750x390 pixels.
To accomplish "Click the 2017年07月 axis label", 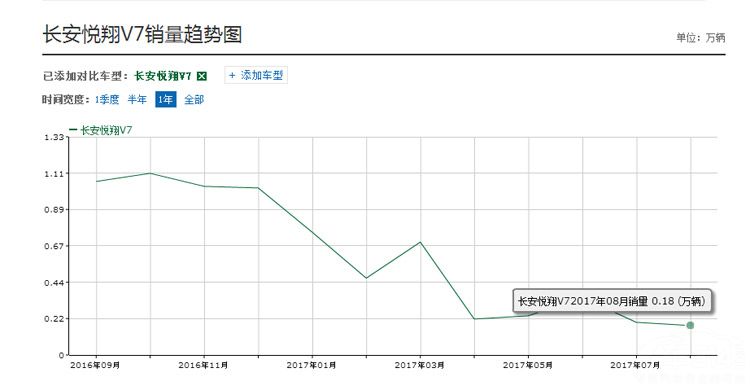I will coord(635,365).
